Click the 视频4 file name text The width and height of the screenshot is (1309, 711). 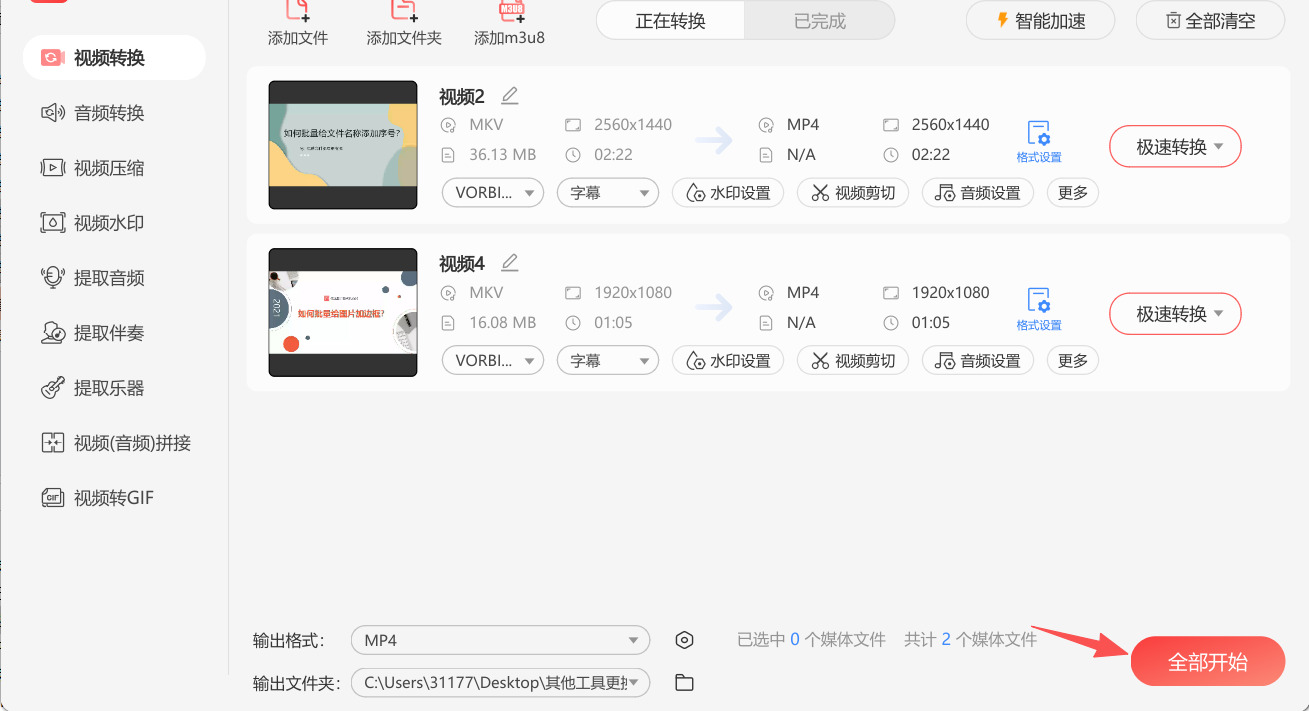point(462,264)
